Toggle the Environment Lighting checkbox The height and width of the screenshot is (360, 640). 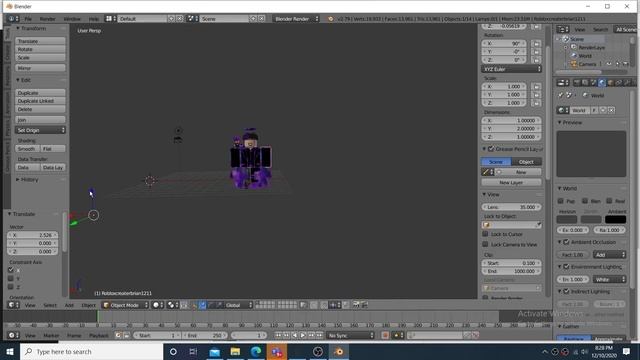coord(566,267)
